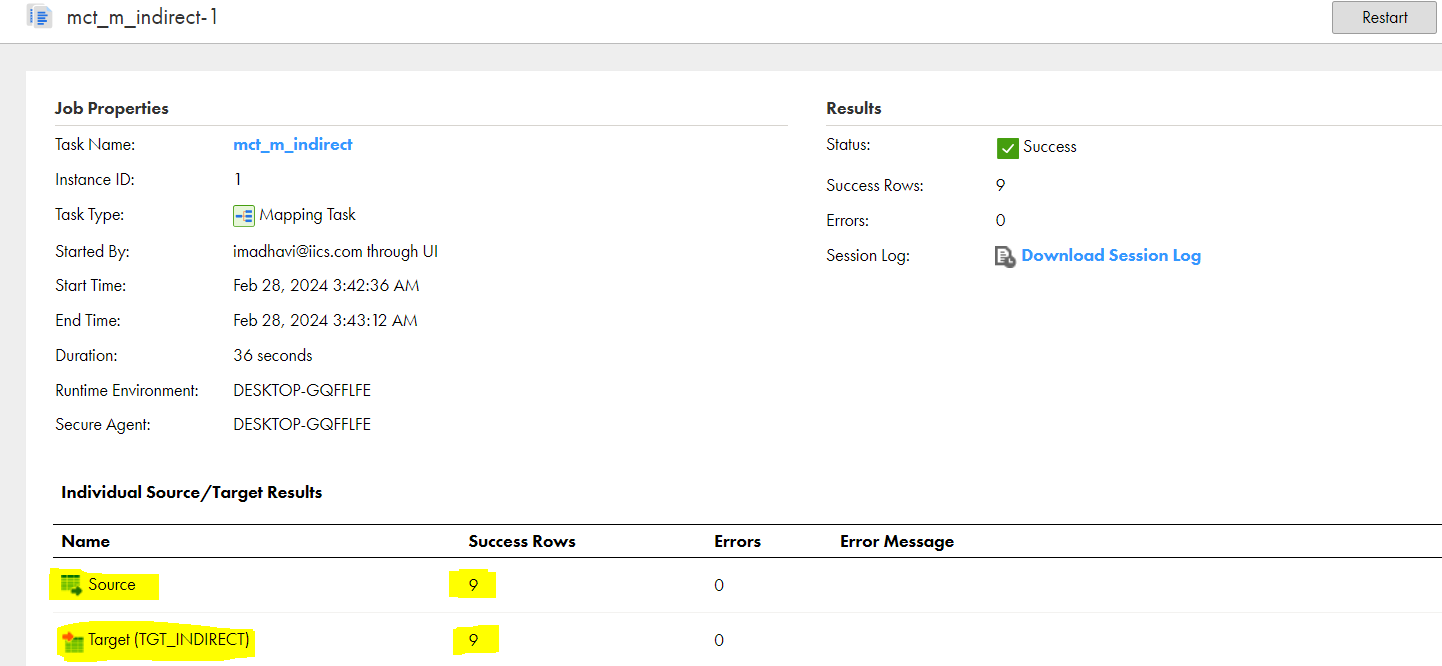Click the Instance ID label
The image size is (1442, 666).
95,179
